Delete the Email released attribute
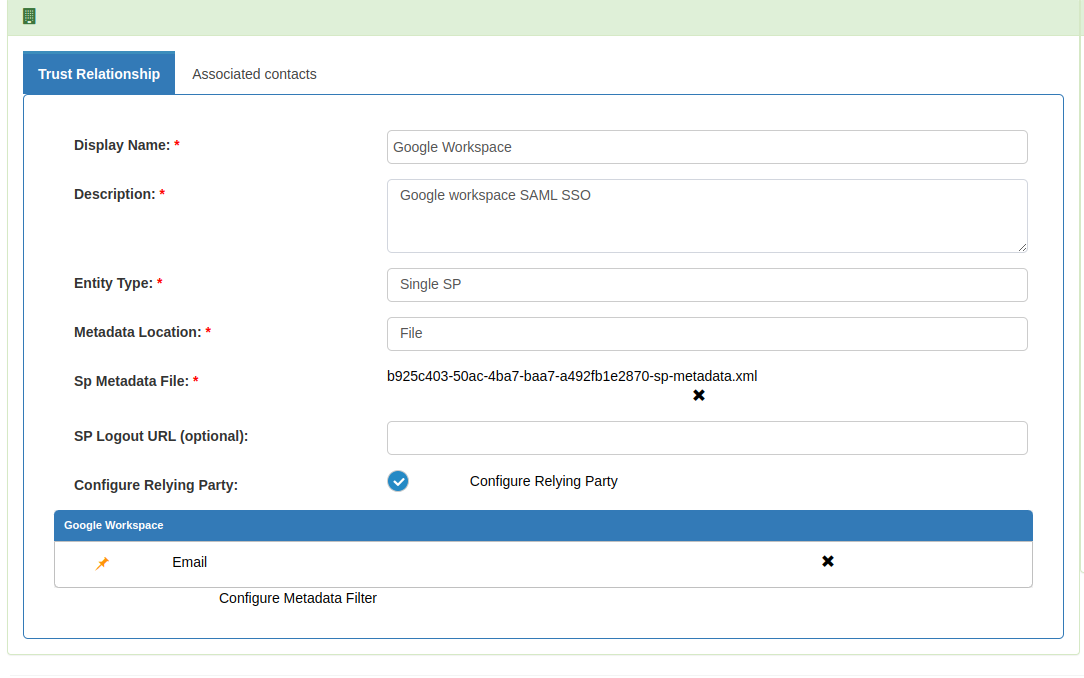The width and height of the screenshot is (1084, 678). click(x=827, y=562)
